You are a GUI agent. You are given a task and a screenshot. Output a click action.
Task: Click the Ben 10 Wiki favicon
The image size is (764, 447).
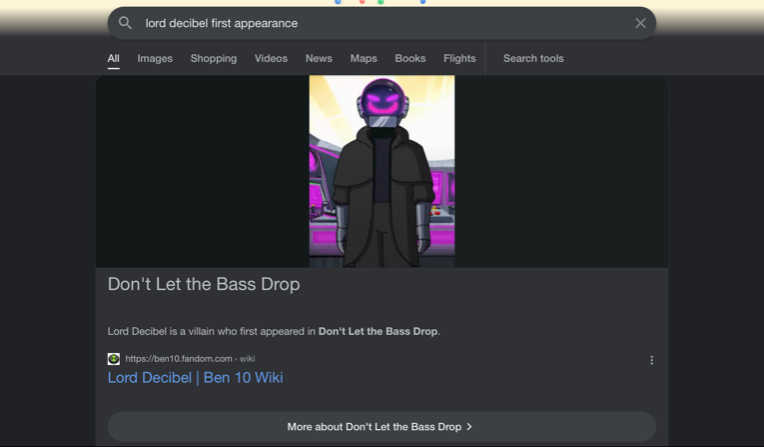tap(114, 359)
